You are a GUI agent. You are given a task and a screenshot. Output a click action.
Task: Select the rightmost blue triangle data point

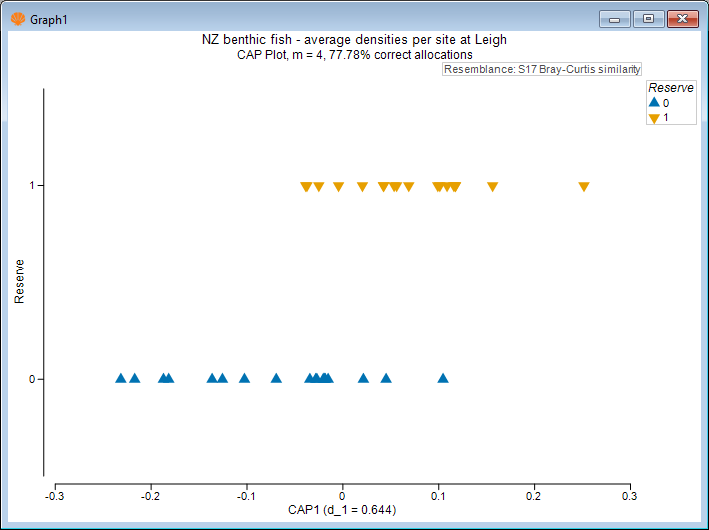coord(443,378)
